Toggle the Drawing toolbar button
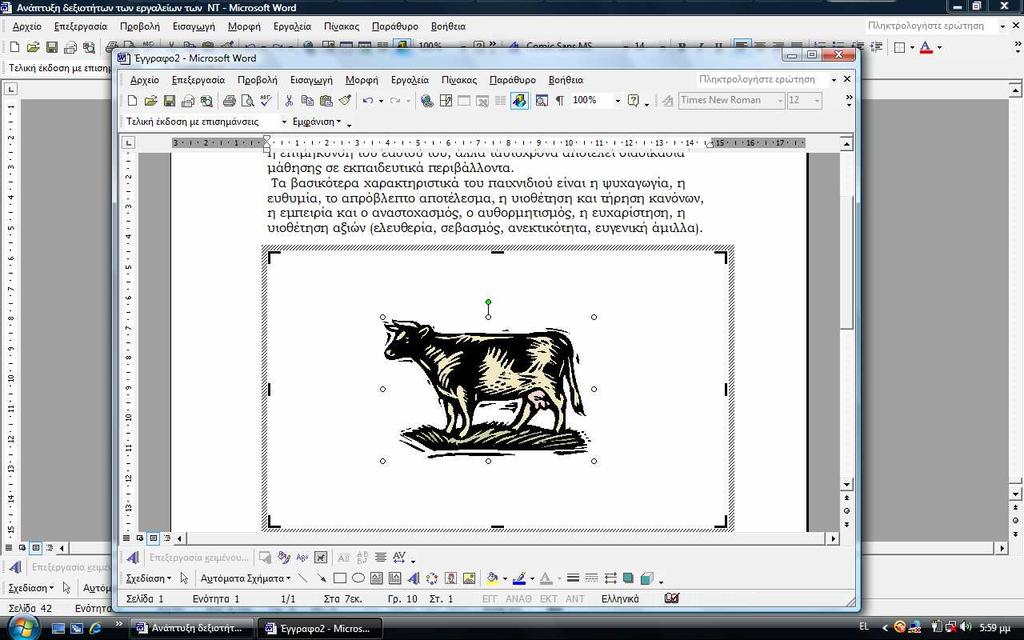The width and height of the screenshot is (1024, 640). pyautogui.click(x=519, y=101)
